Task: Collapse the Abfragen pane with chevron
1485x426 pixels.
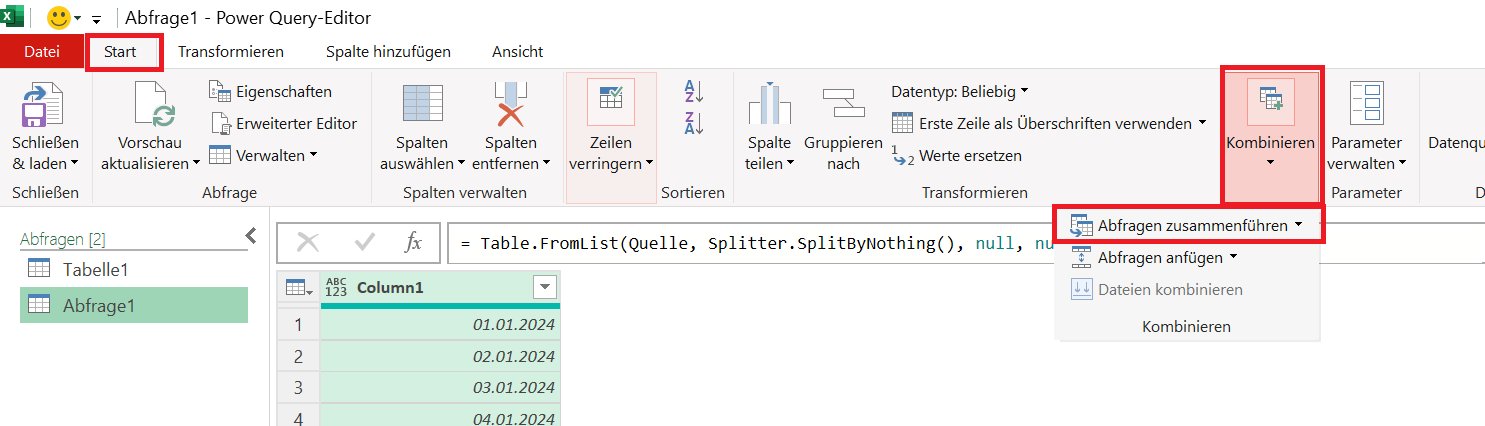Action: [251, 236]
